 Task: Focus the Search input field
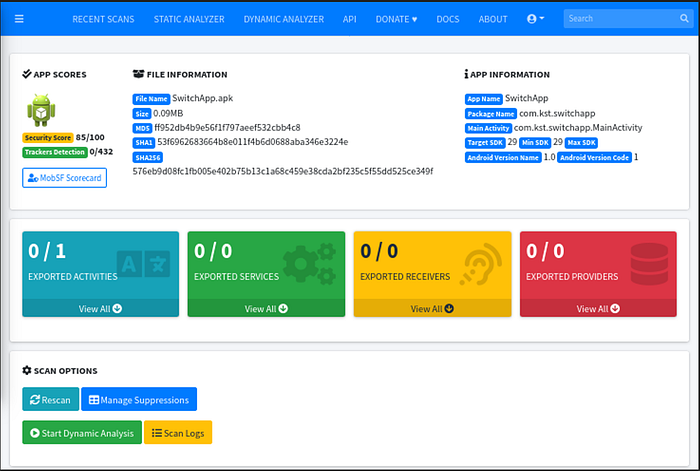pos(621,19)
